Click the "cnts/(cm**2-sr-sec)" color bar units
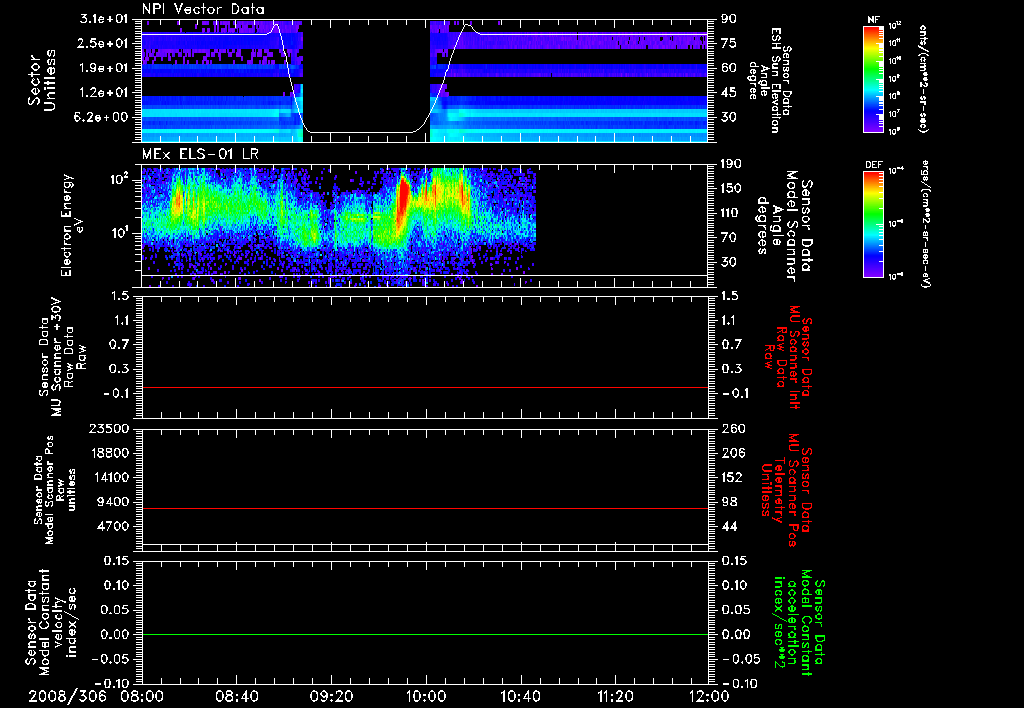Screen dimensions: 1024x708 (x=923, y=78)
